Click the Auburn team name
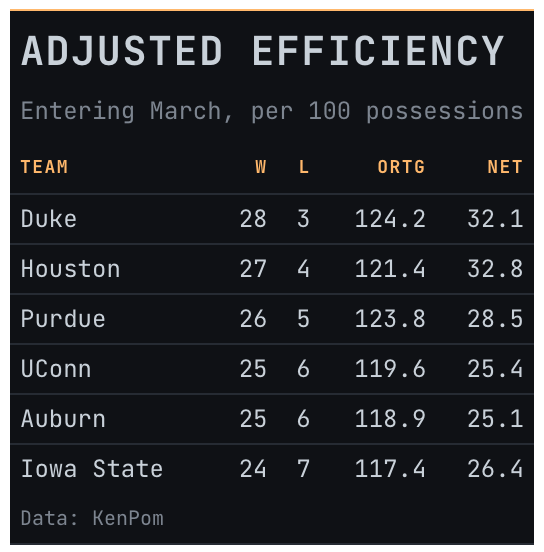This screenshot has width=544, height=552. (63, 419)
